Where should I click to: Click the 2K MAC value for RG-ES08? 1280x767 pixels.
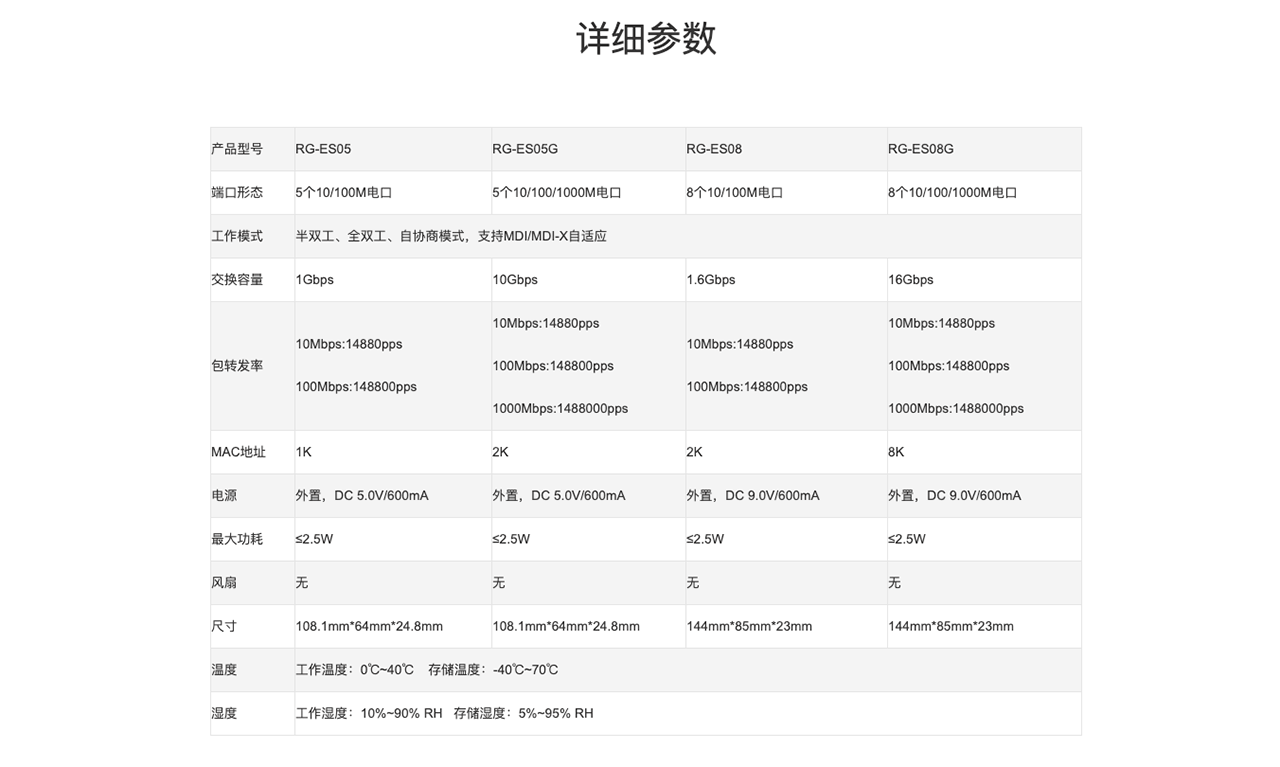click(x=695, y=452)
